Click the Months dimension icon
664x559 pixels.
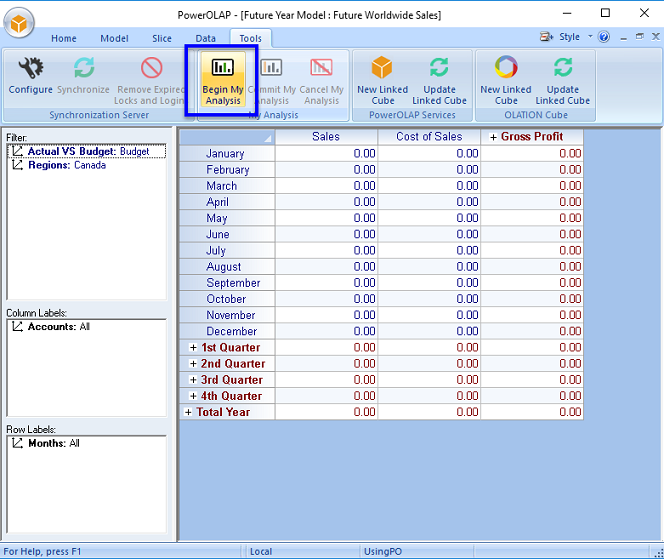(17, 443)
